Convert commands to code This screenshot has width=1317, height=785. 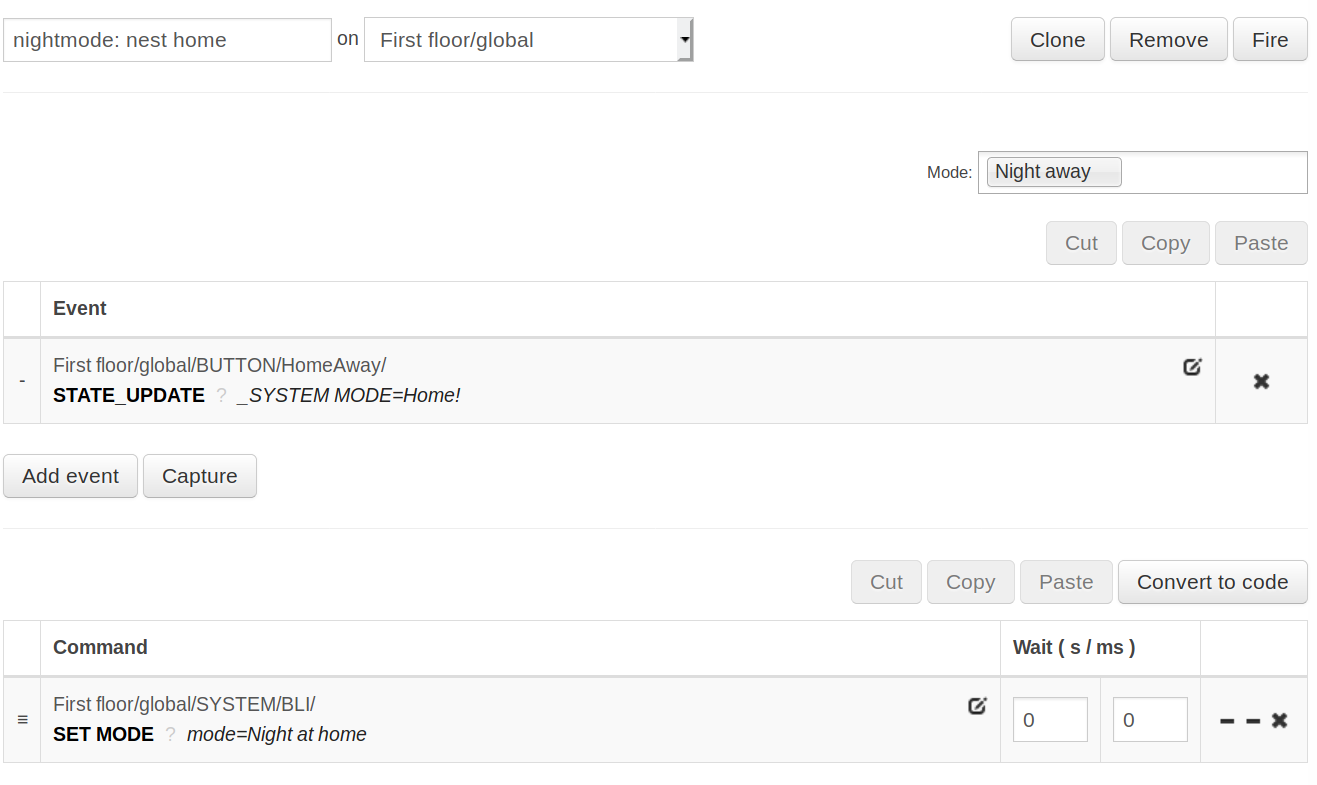coord(1212,582)
